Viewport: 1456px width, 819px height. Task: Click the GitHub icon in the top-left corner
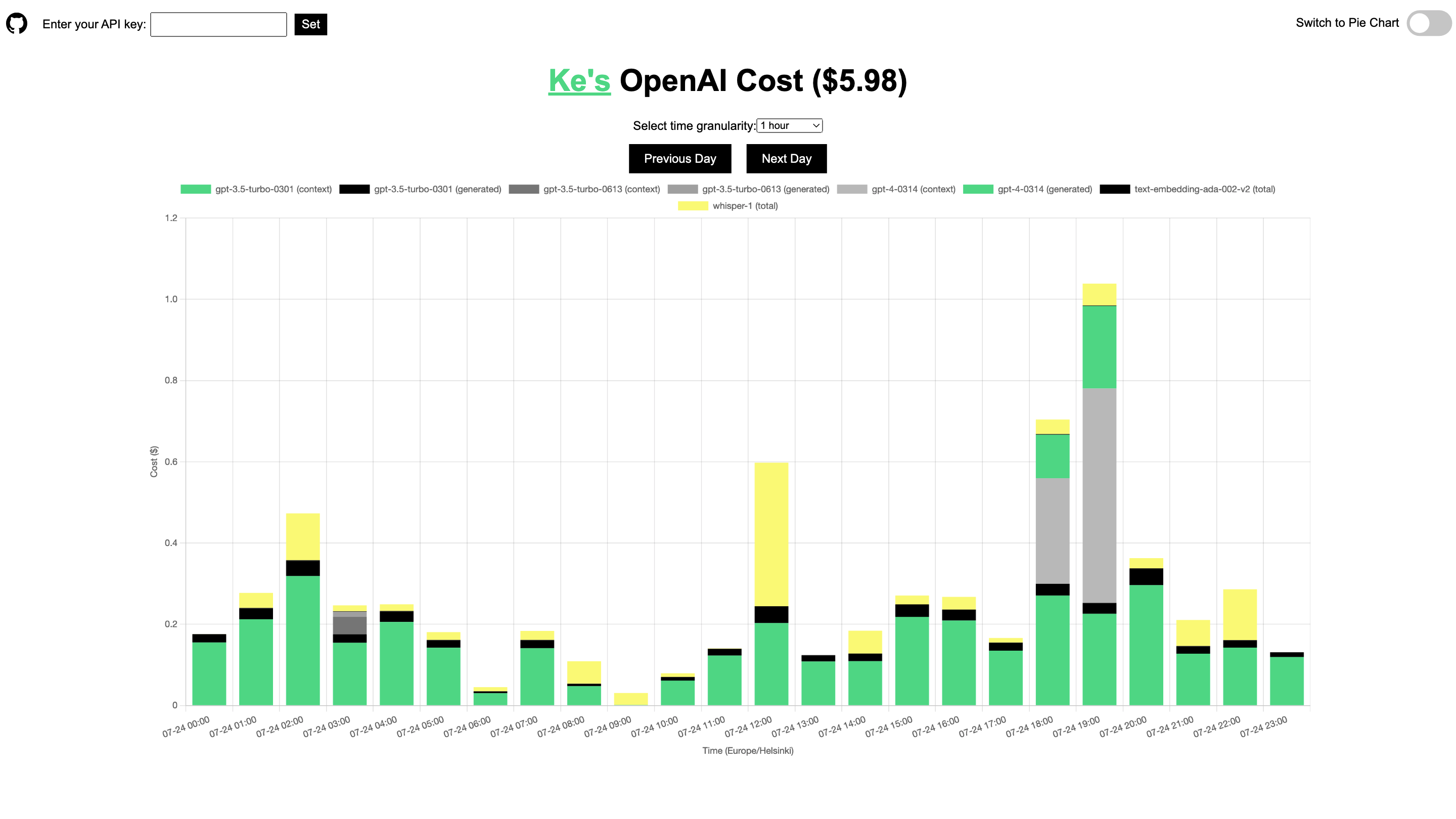coord(18,23)
